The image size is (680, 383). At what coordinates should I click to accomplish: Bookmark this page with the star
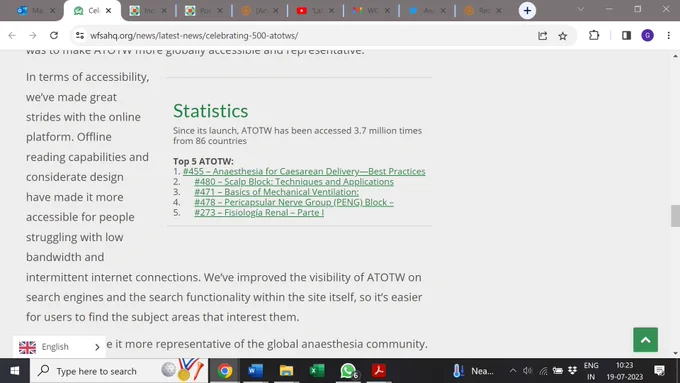pyautogui.click(x=563, y=36)
